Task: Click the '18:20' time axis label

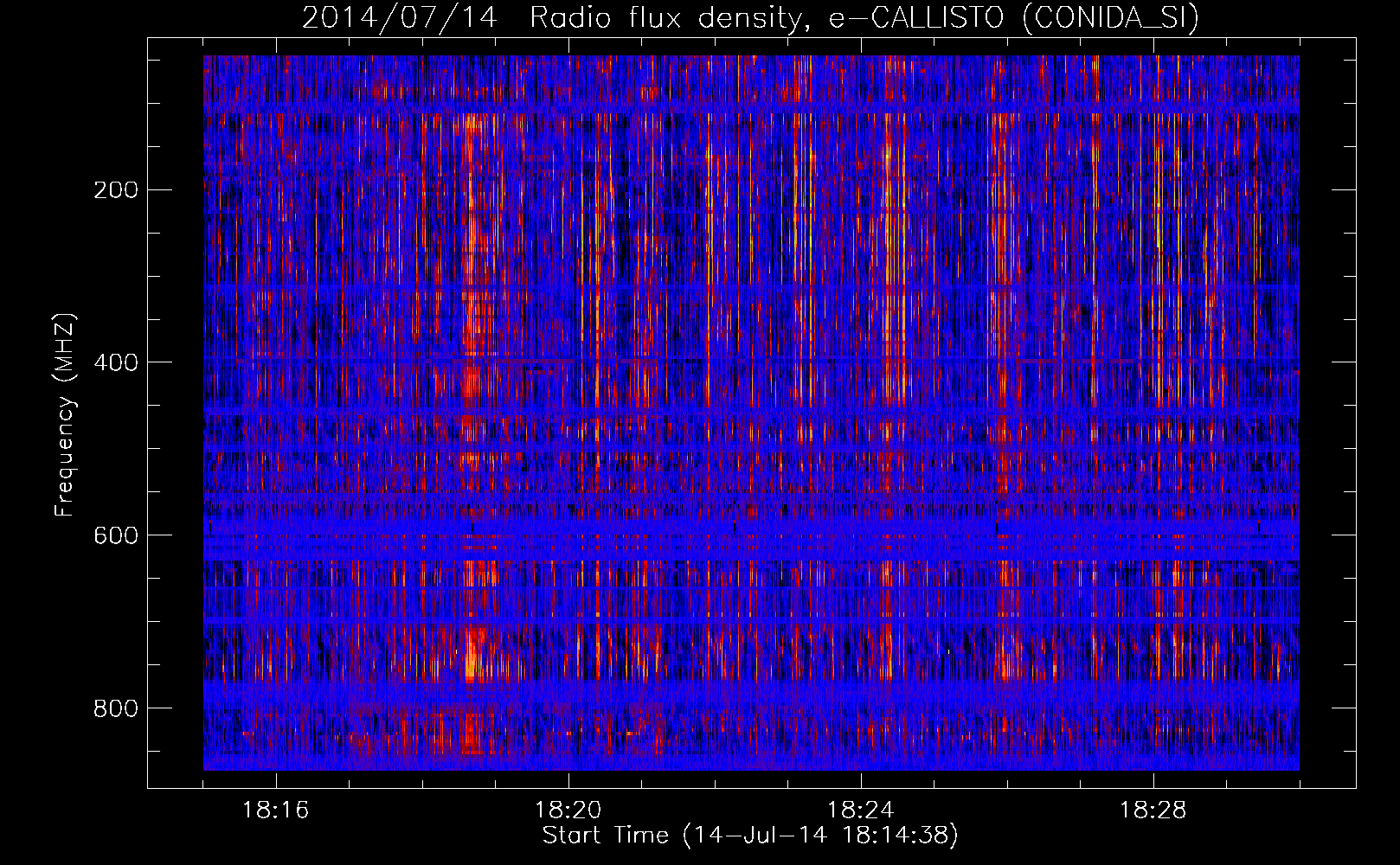Action: tap(568, 811)
